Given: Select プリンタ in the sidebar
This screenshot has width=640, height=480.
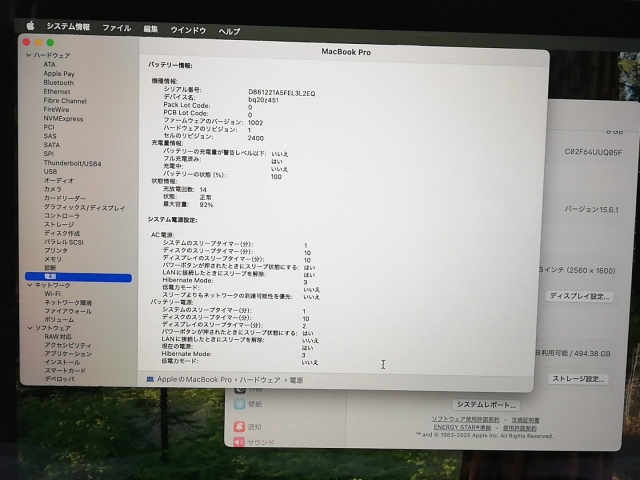Looking at the screenshot, I should pos(56,250).
